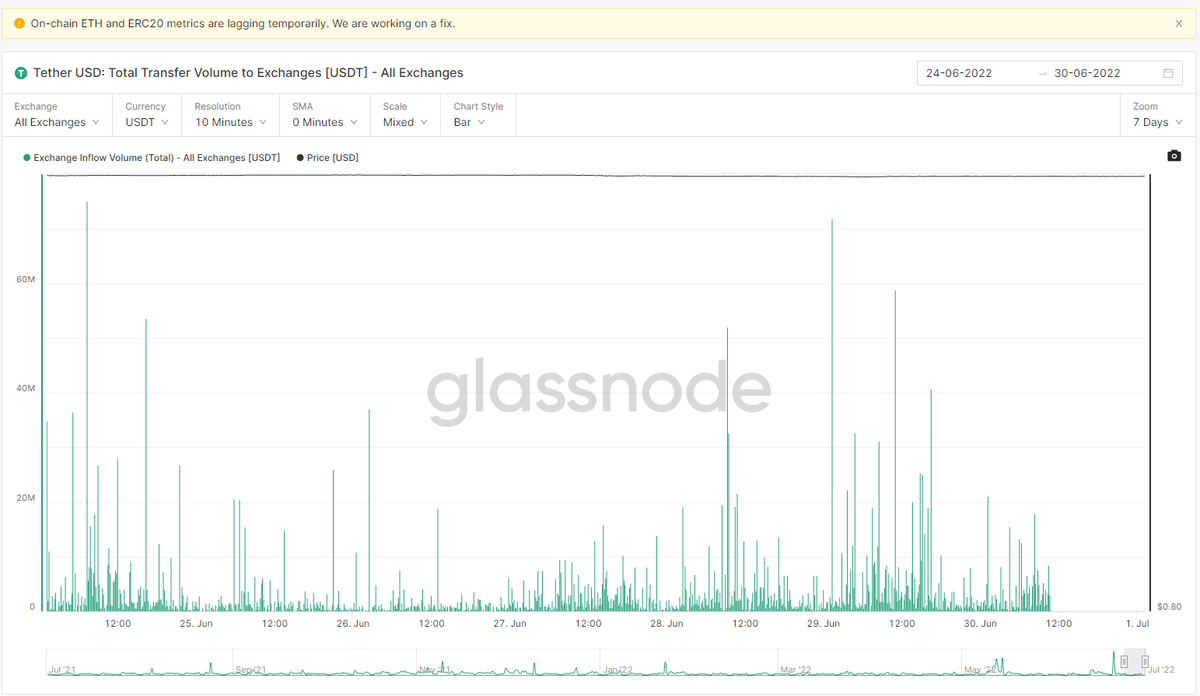
Task: Grab the left handle of range navigator
Action: point(1124,662)
